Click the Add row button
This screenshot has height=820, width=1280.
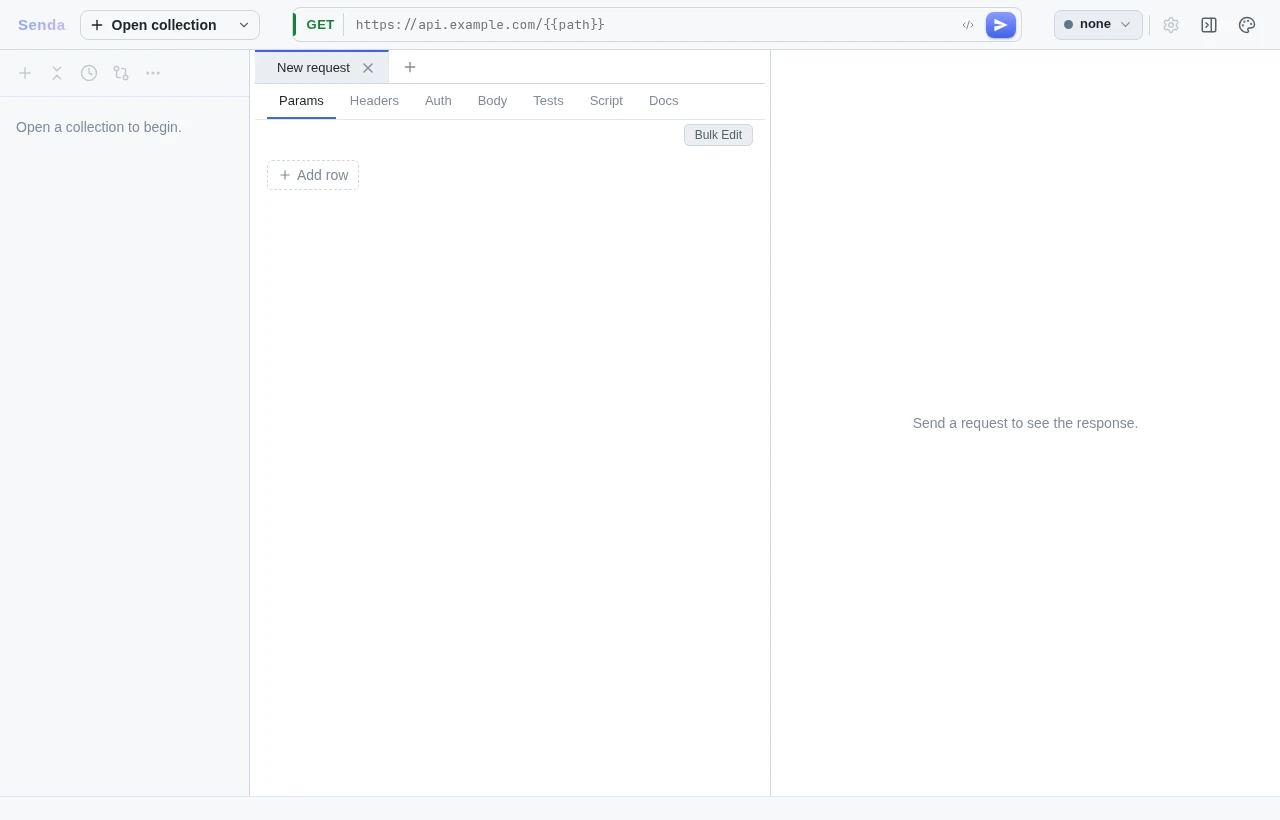pyautogui.click(x=313, y=175)
